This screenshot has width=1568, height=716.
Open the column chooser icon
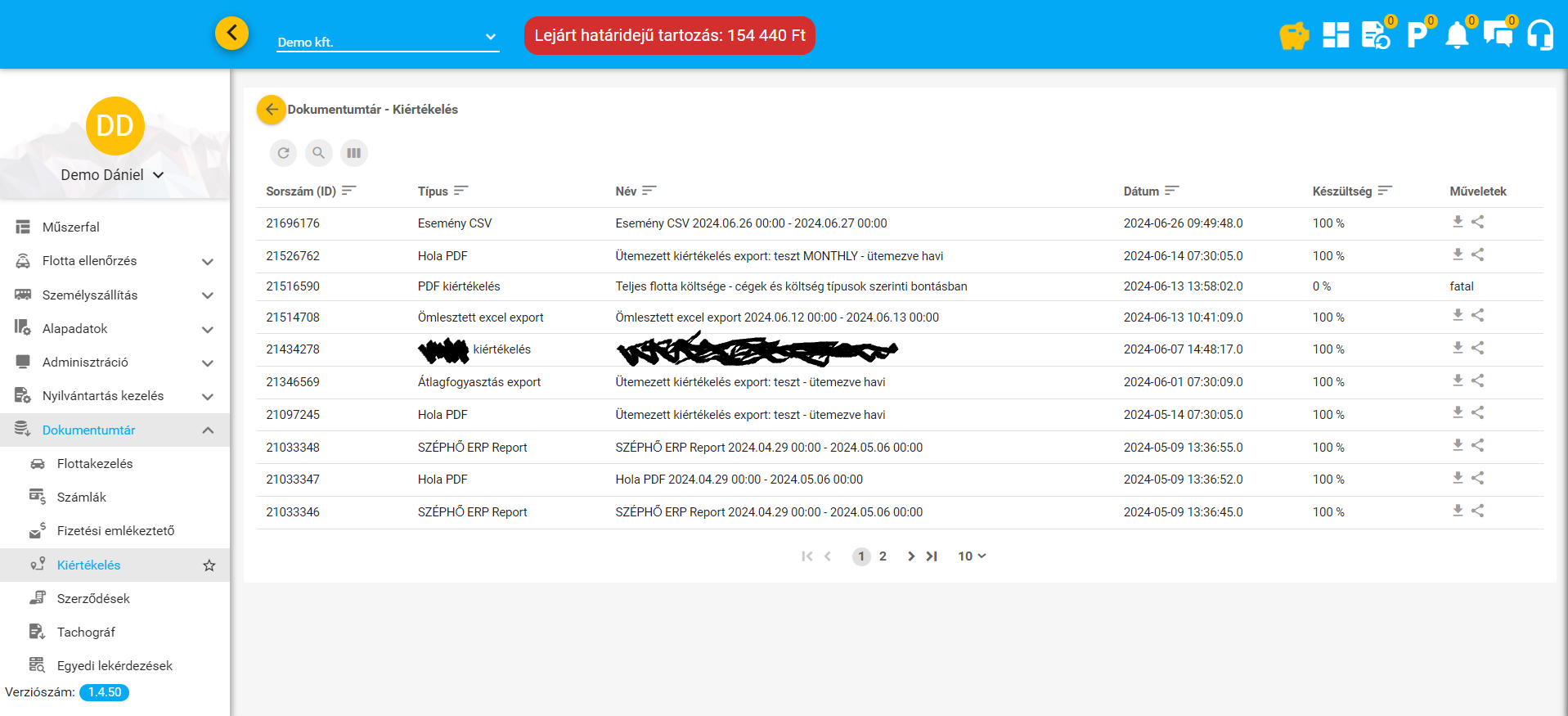pos(353,153)
